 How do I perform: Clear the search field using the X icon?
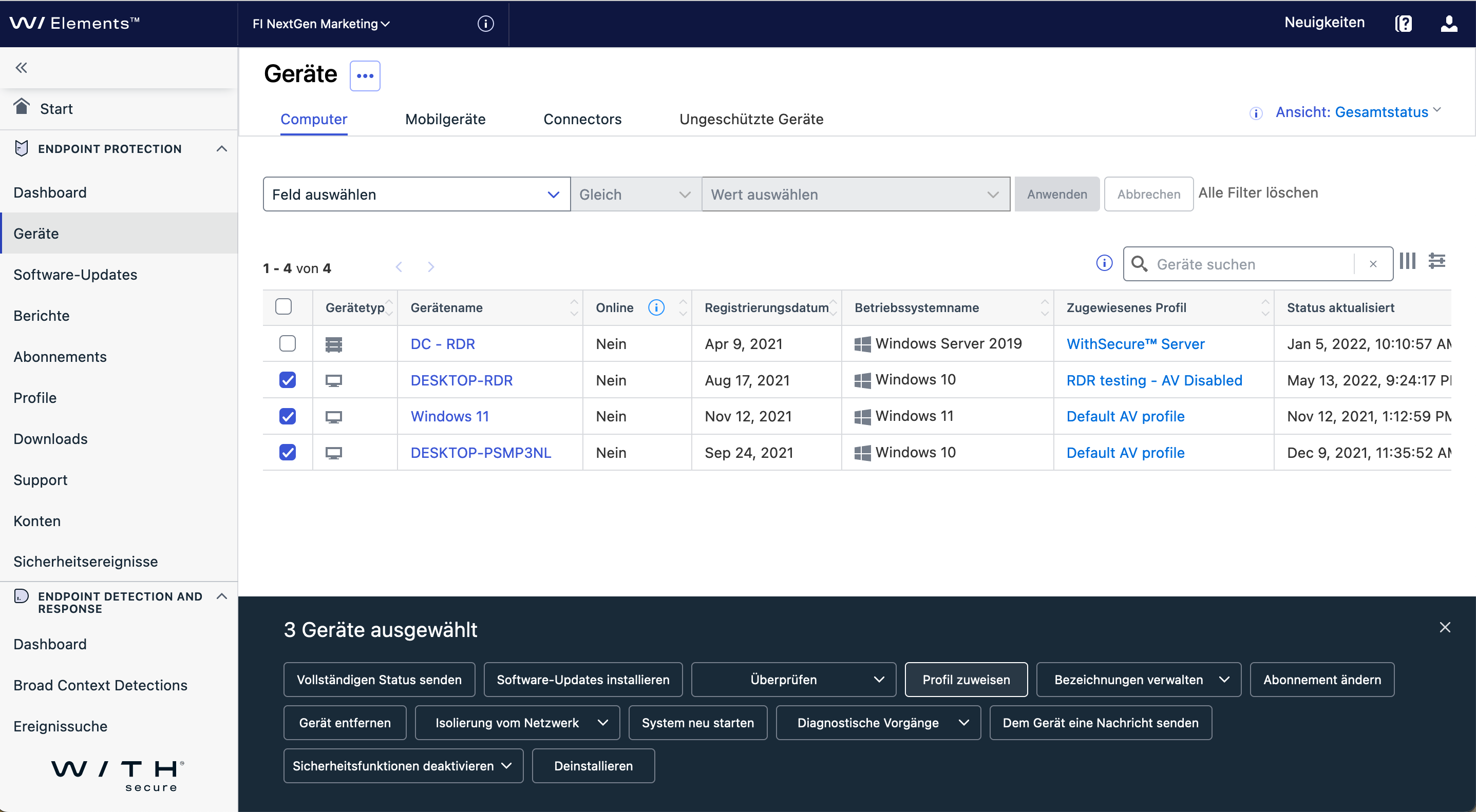pos(1373,264)
